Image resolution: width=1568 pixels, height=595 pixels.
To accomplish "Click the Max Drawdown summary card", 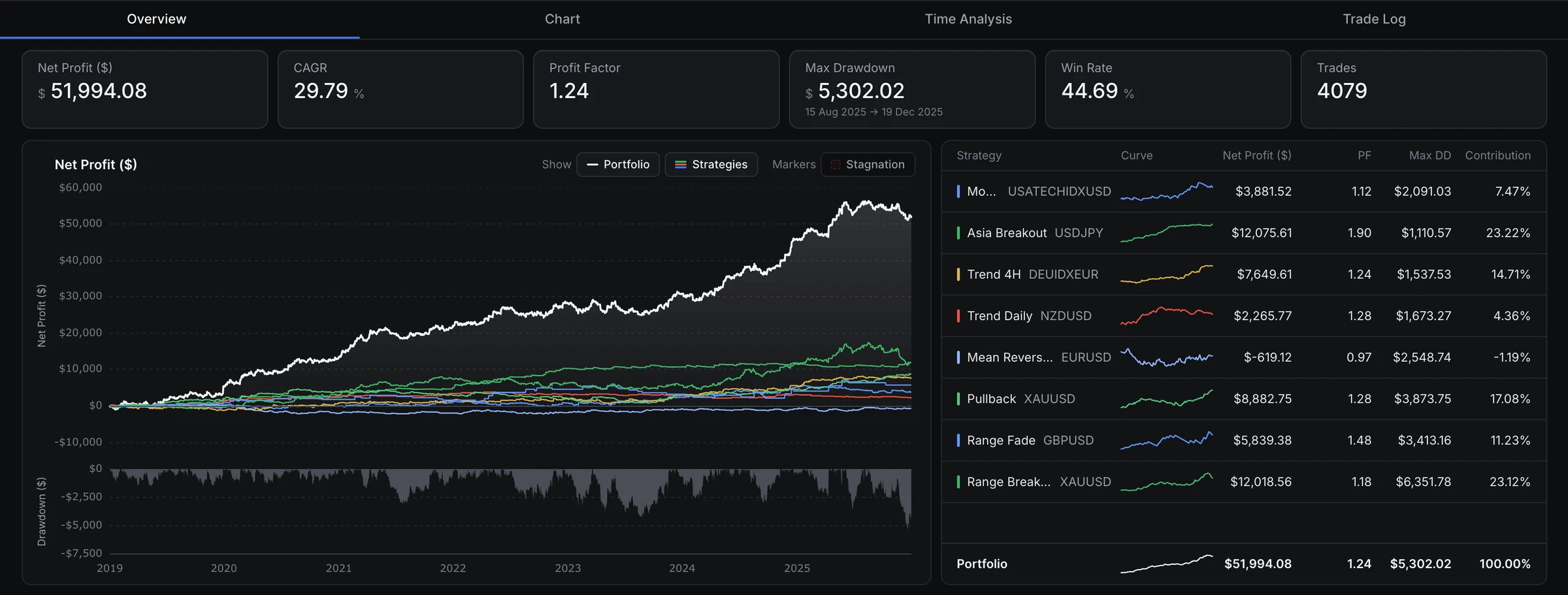I will point(912,89).
